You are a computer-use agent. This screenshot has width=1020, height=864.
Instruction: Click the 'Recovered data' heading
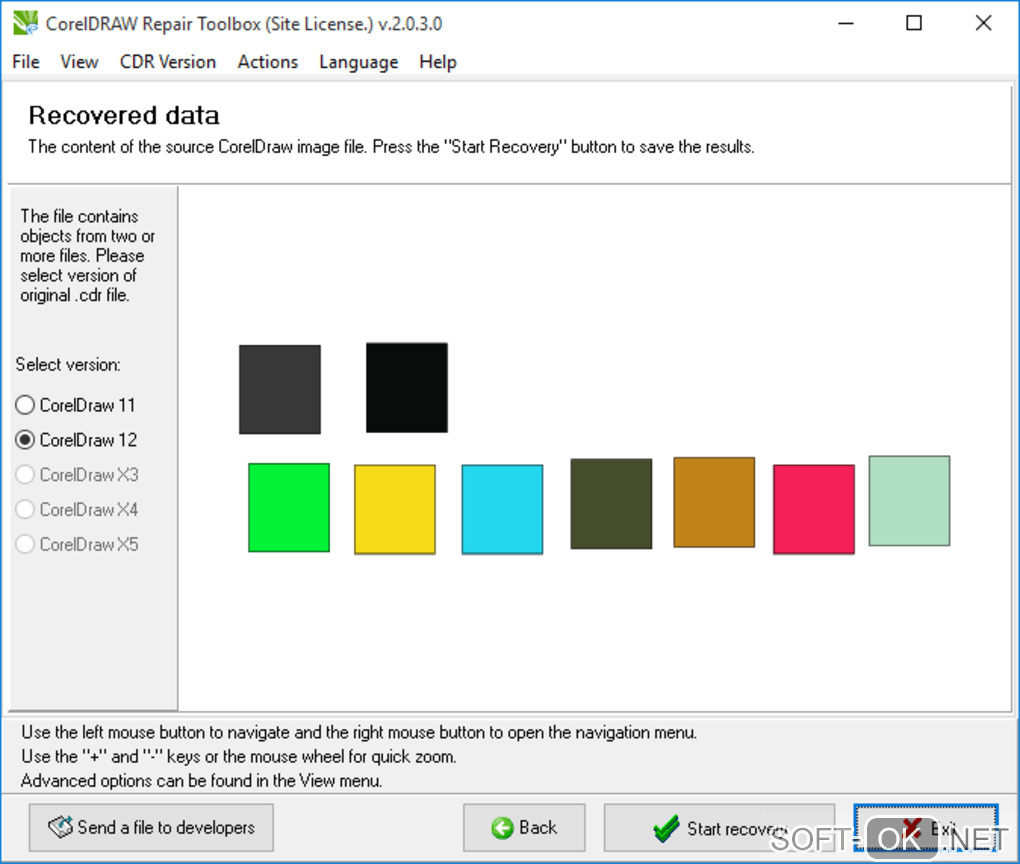tap(124, 116)
